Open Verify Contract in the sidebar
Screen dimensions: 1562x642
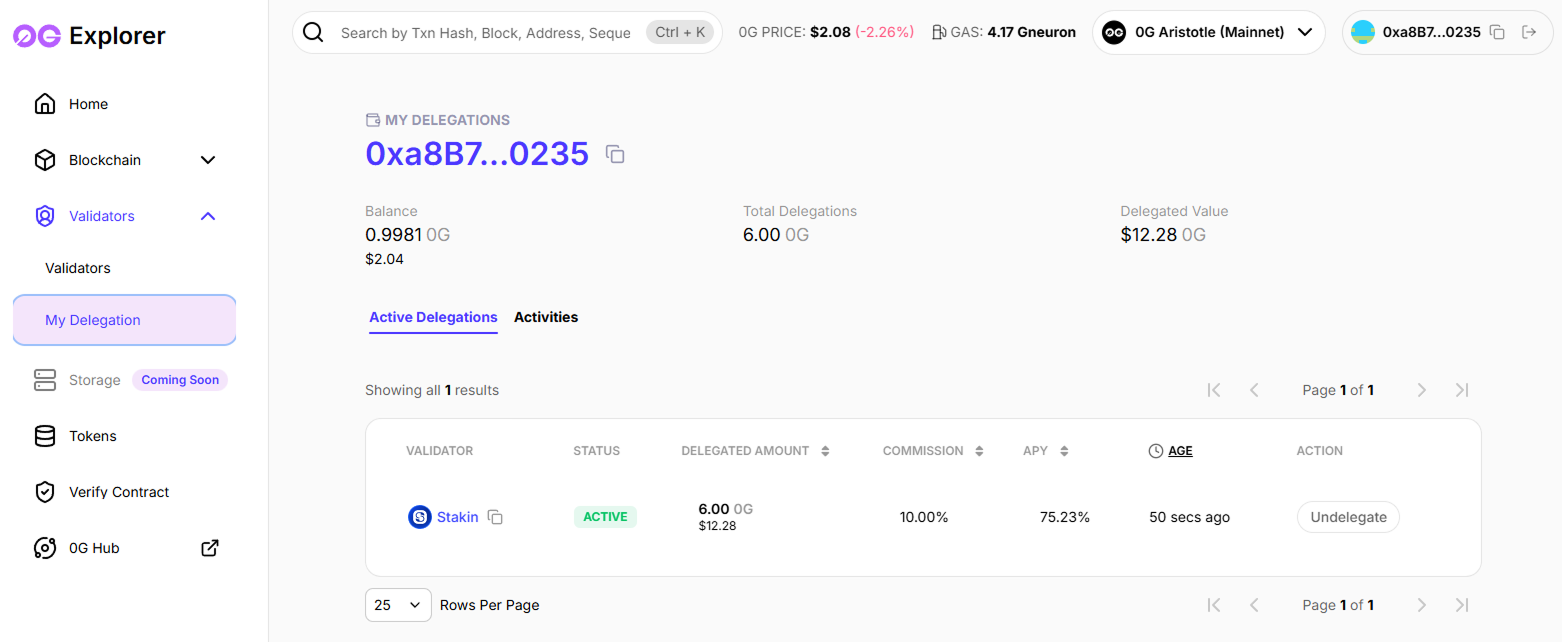[118, 492]
